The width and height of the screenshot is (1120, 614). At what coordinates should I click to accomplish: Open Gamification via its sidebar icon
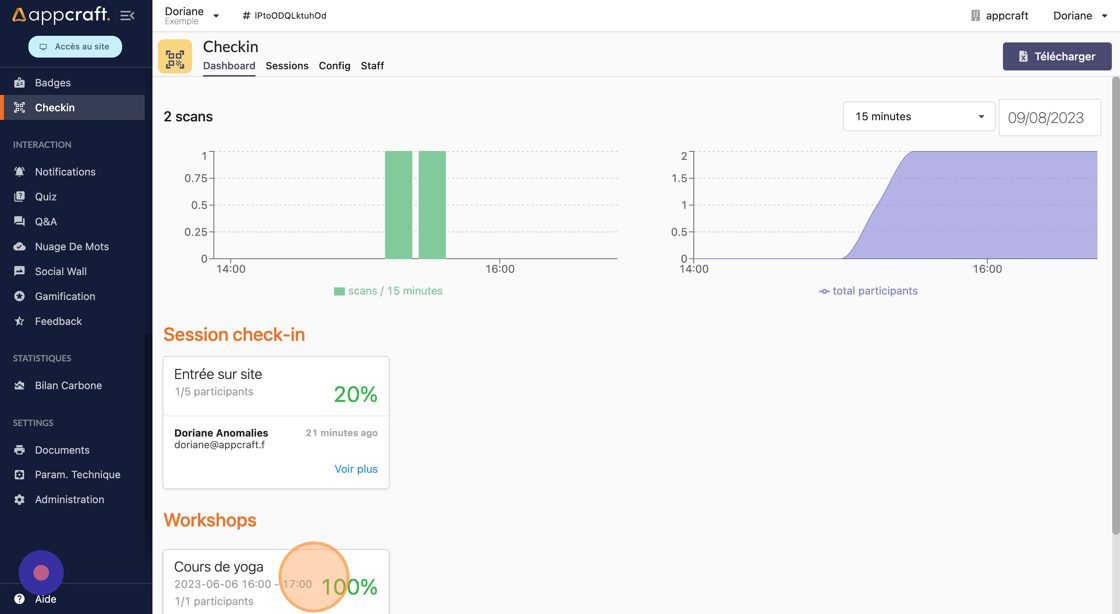click(19, 297)
